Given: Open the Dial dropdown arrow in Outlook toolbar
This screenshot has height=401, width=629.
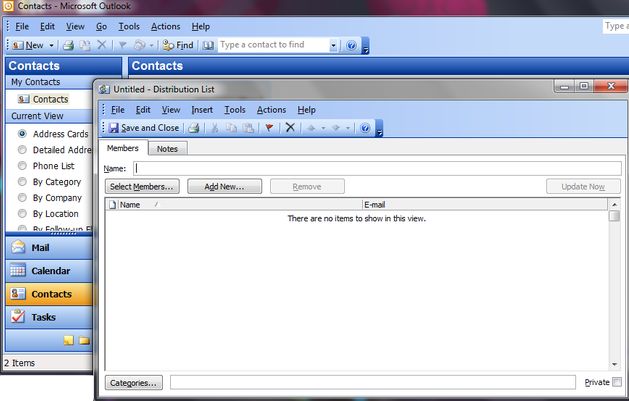Looking at the screenshot, I should click(151, 45).
